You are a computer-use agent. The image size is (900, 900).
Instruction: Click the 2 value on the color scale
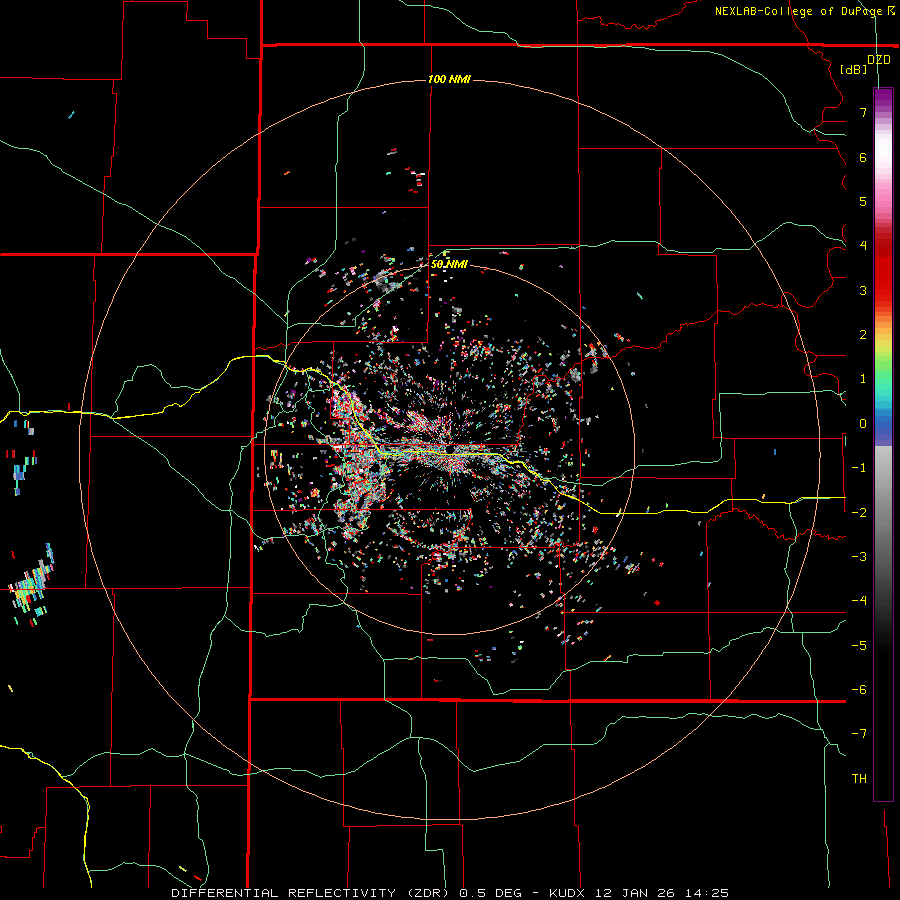click(x=863, y=335)
